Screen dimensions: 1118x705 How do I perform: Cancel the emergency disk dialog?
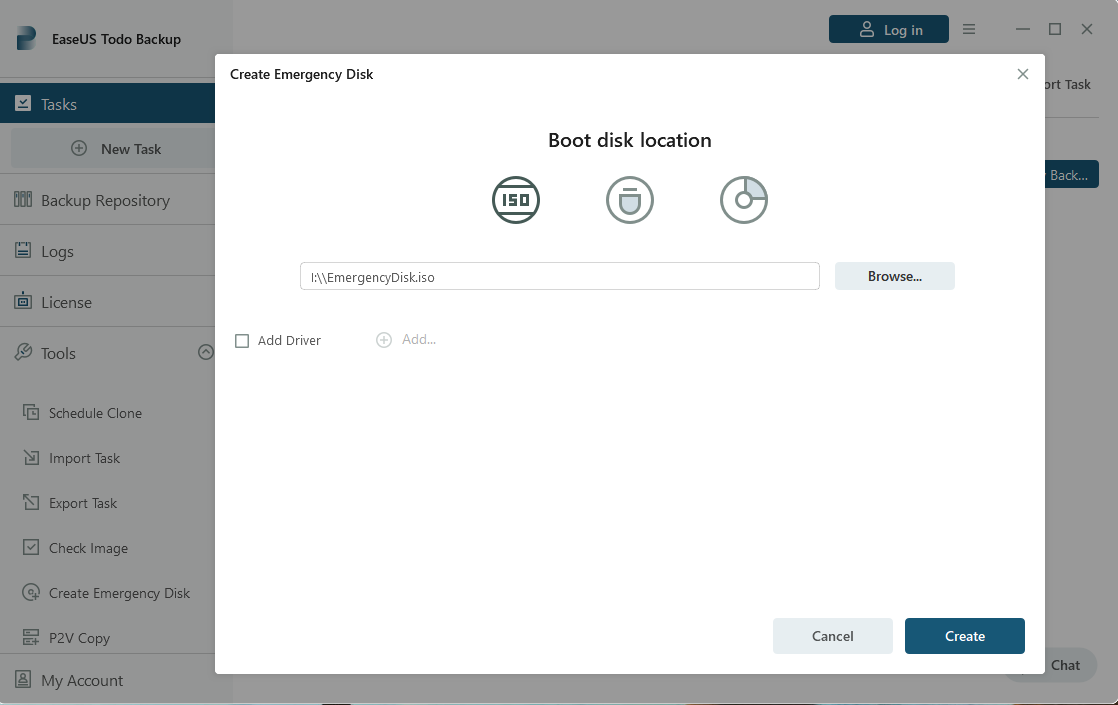[x=833, y=636]
